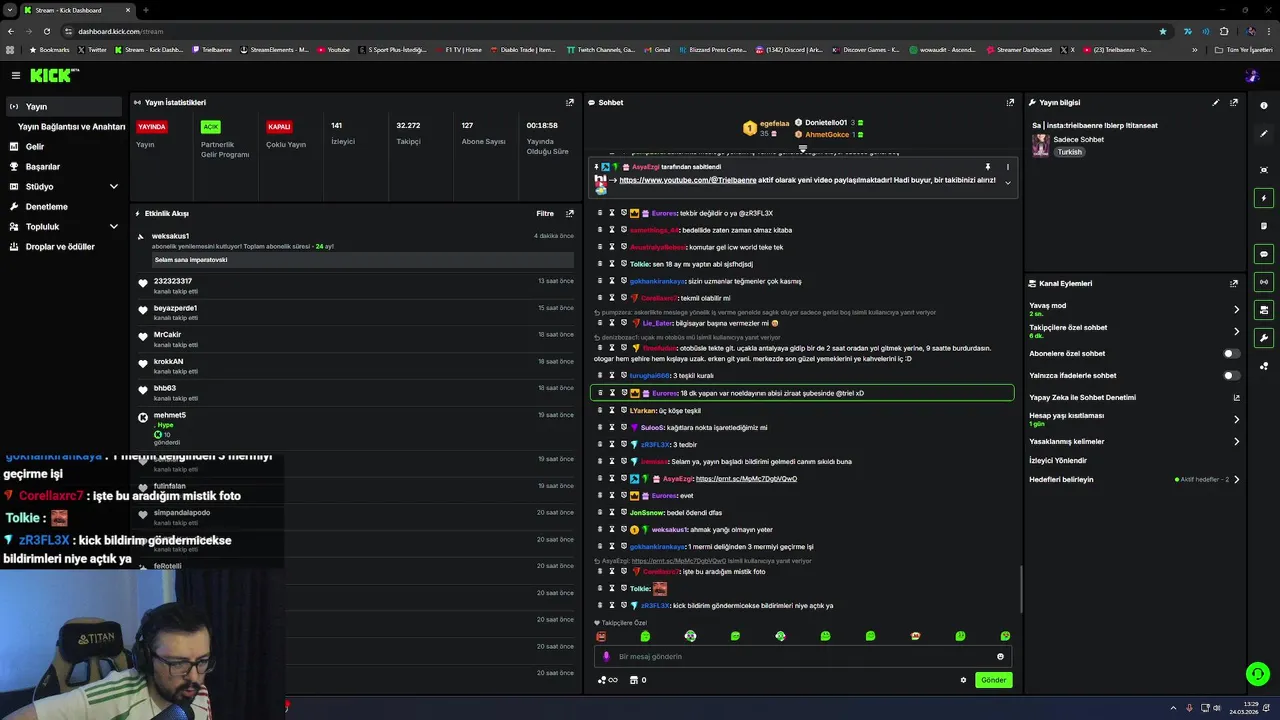Pop out the Yayın İstatistikleri panel
The image size is (1280, 720).
(570, 102)
